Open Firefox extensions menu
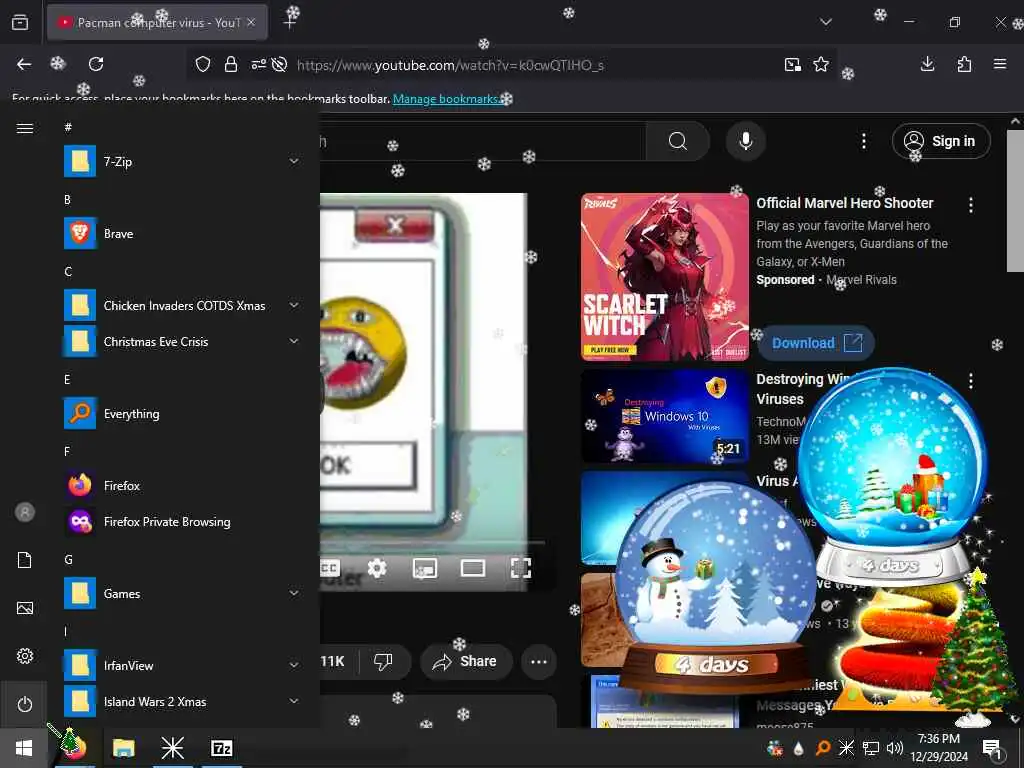The height and width of the screenshot is (768, 1024). tap(964, 64)
